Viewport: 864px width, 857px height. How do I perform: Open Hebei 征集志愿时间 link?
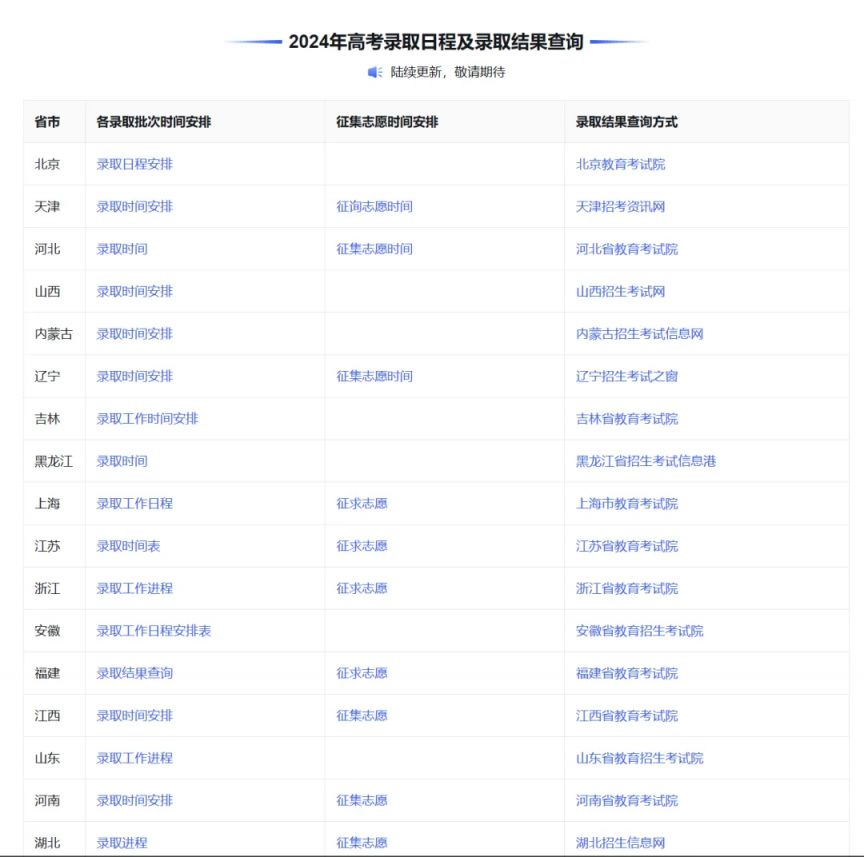(374, 249)
